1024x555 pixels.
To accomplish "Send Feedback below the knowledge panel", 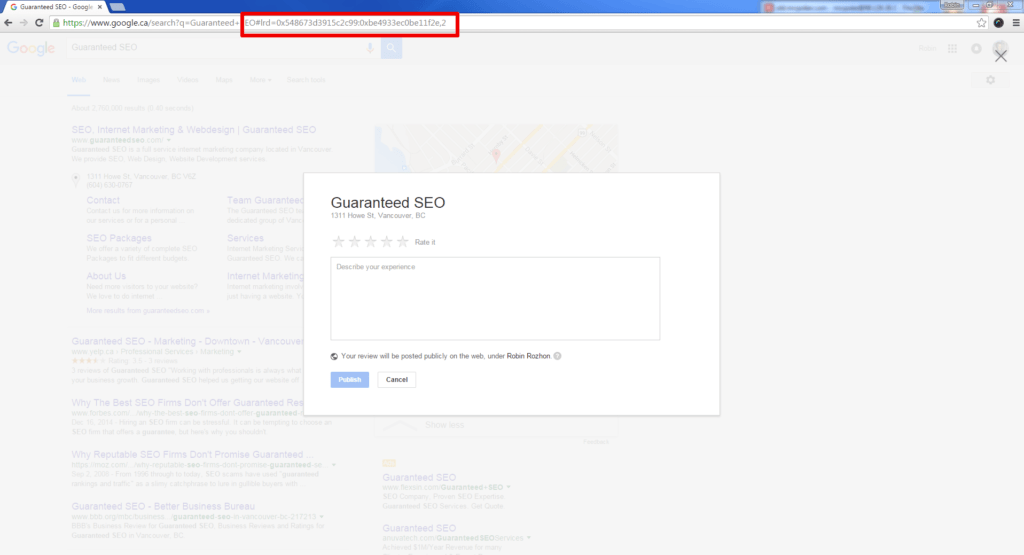I will 596,442.
